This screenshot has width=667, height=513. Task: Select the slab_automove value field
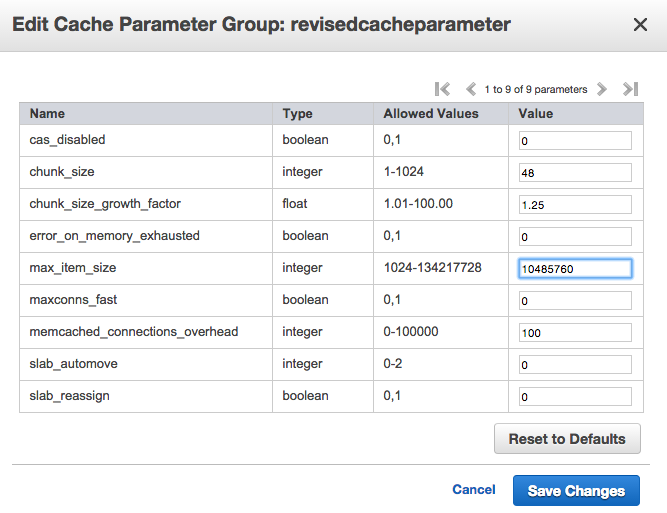575,365
